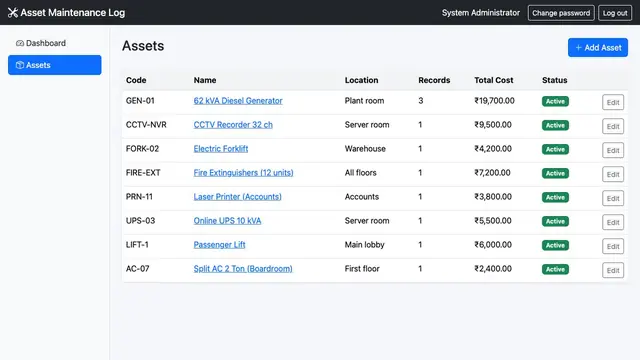
Task: Click the ₹3,800.00 total cost value
Action: click(x=493, y=197)
